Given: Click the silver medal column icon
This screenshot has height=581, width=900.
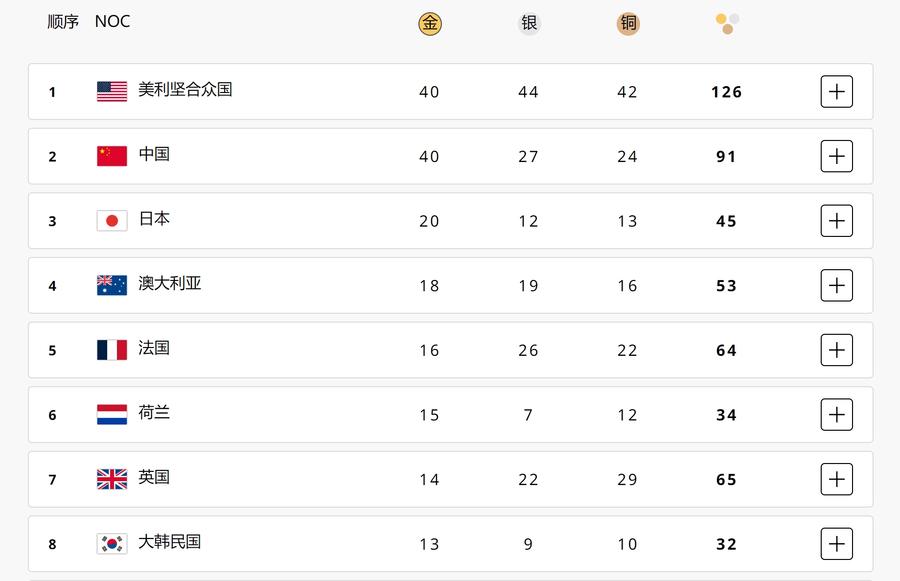Looking at the screenshot, I should 529,24.
